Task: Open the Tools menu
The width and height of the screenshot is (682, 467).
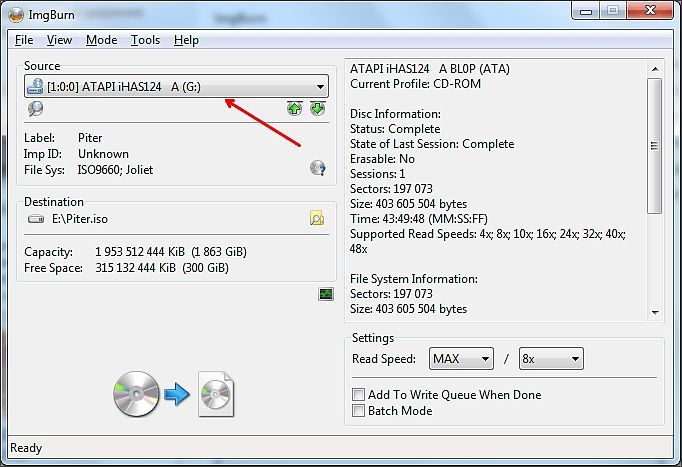Action: coord(145,40)
